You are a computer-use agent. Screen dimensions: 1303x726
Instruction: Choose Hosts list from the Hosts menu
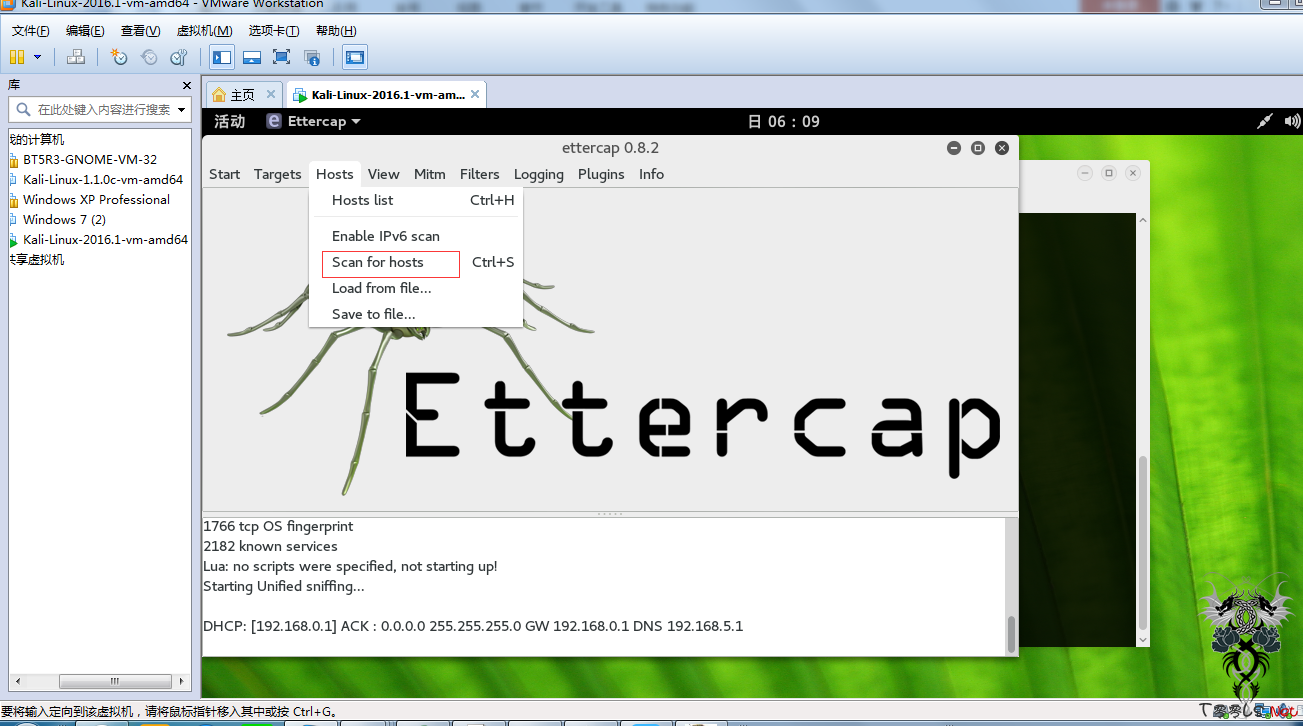pos(416,200)
